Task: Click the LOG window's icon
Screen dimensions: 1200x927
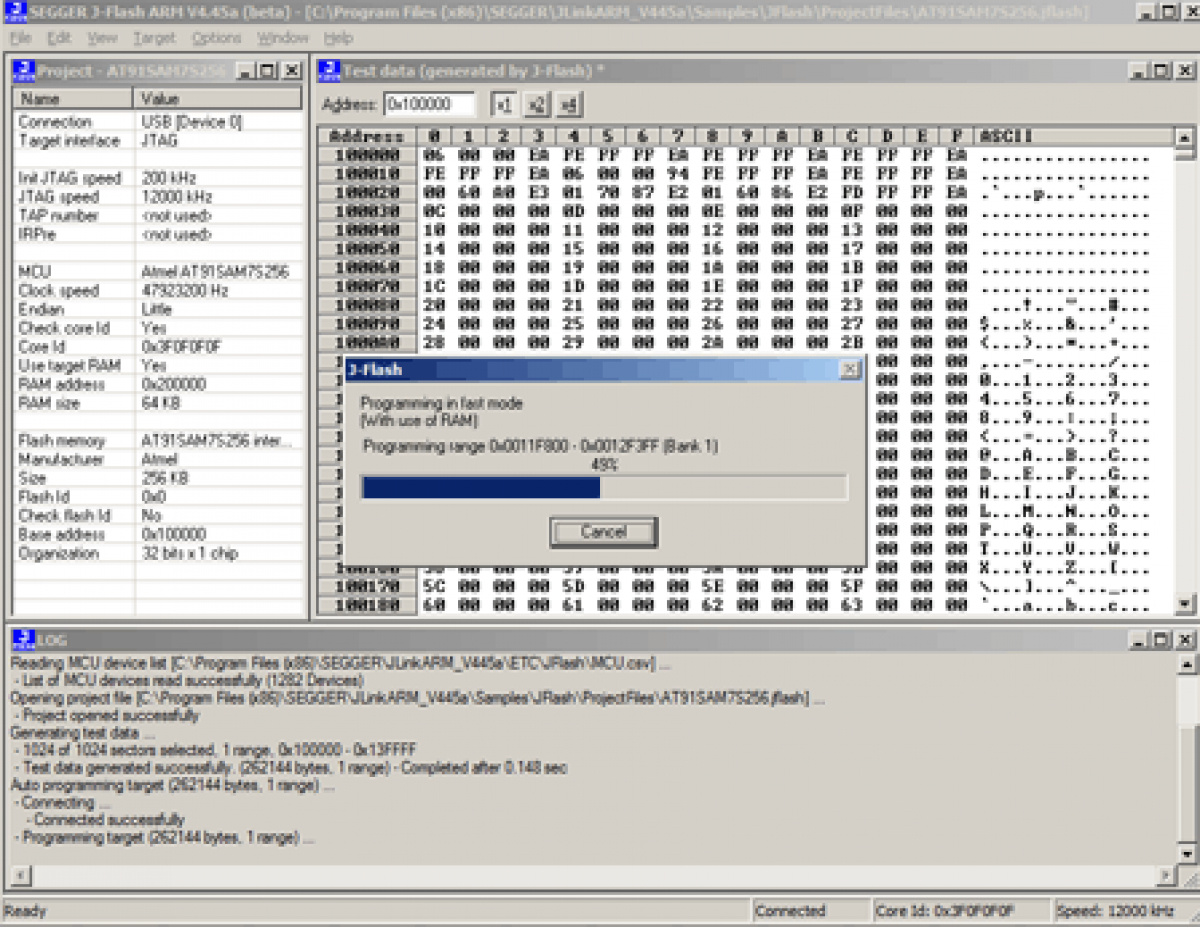Action: tap(24, 639)
